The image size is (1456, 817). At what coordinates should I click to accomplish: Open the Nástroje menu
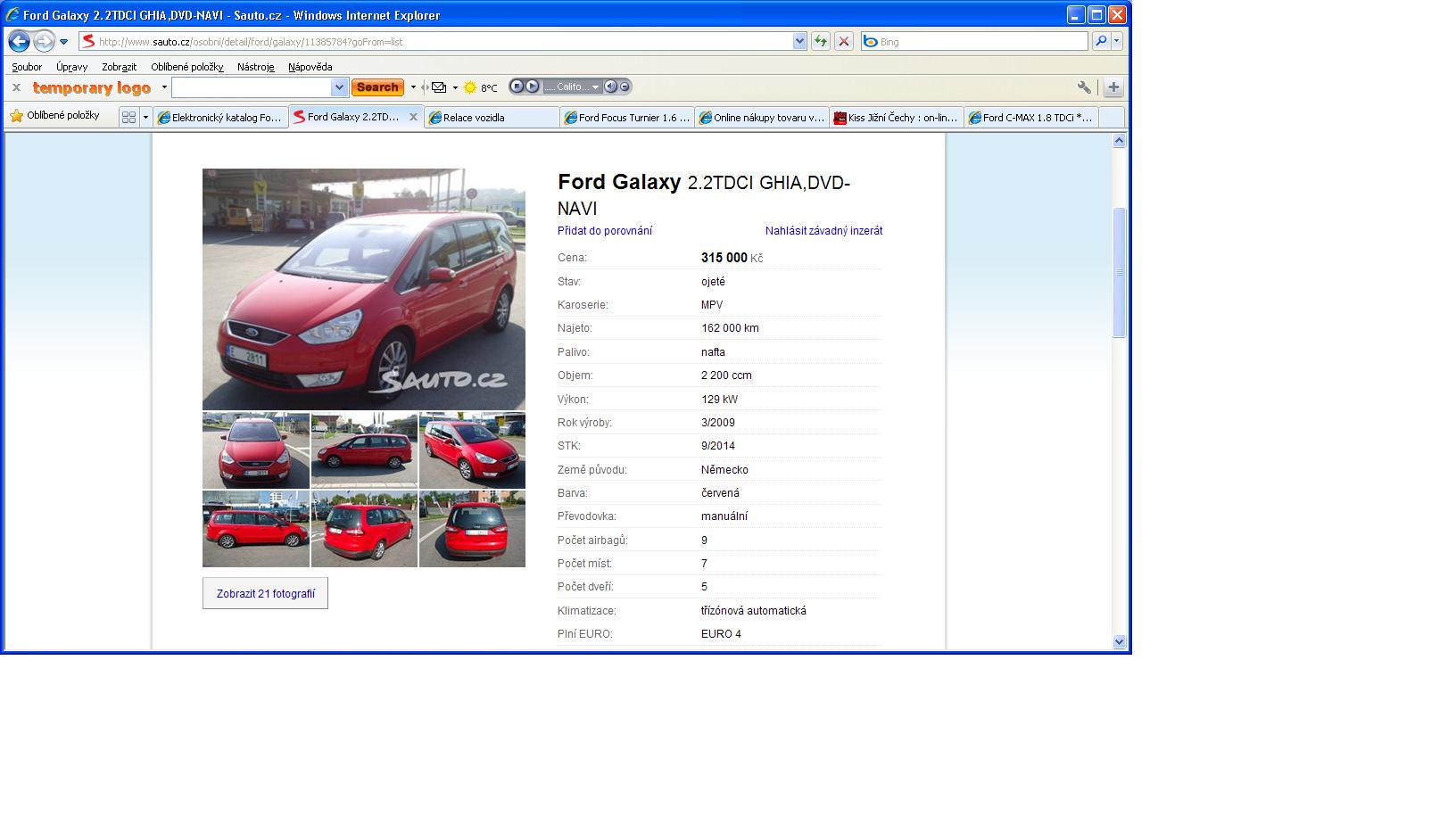(x=255, y=67)
